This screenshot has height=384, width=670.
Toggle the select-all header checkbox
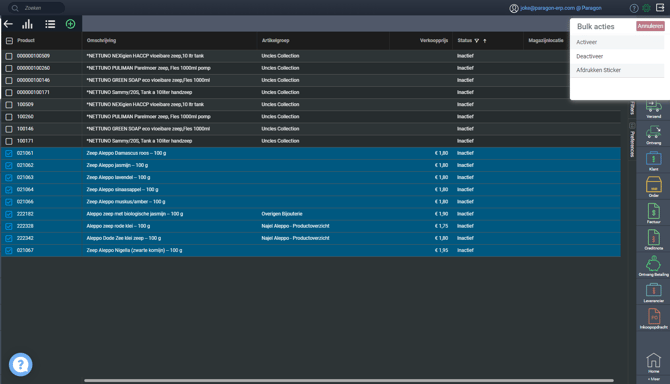tap(9, 41)
